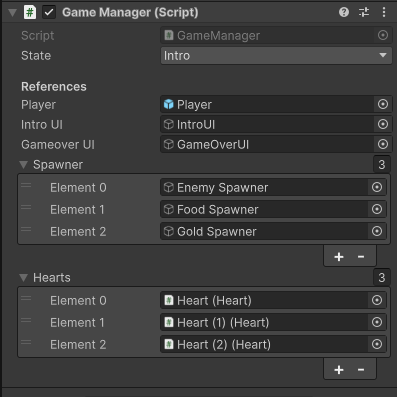The height and width of the screenshot is (397, 397).
Task: Open component help reference icon
Action: pyautogui.click(x=344, y=12)
